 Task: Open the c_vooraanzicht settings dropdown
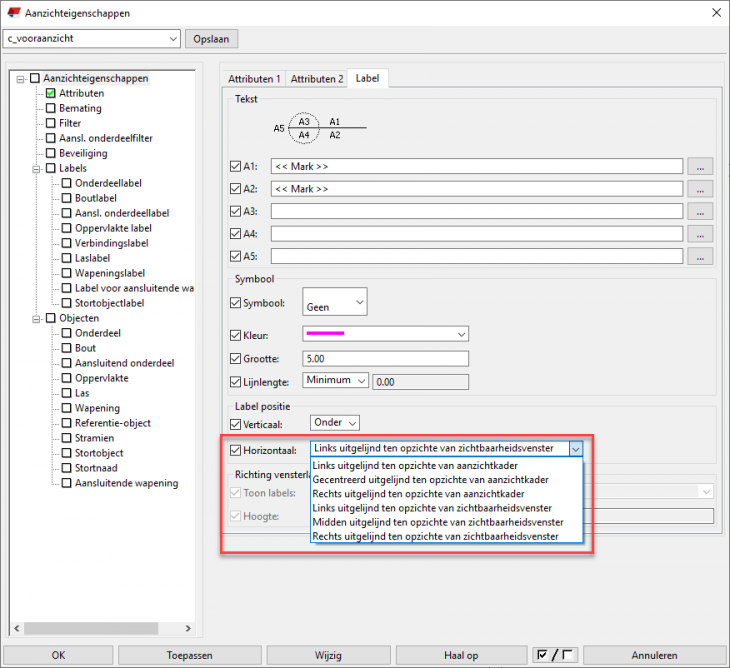92,39
